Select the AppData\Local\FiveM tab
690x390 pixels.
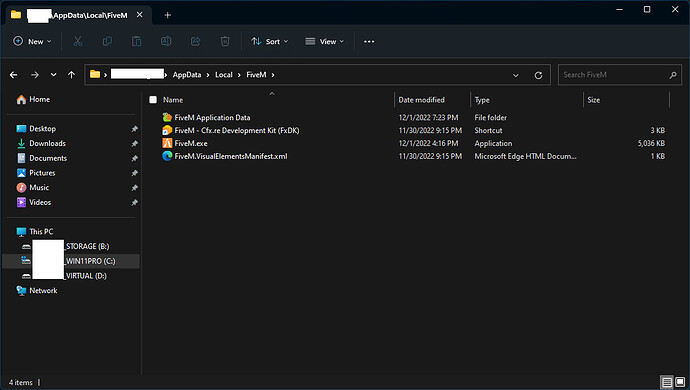[x=78, y=15]
